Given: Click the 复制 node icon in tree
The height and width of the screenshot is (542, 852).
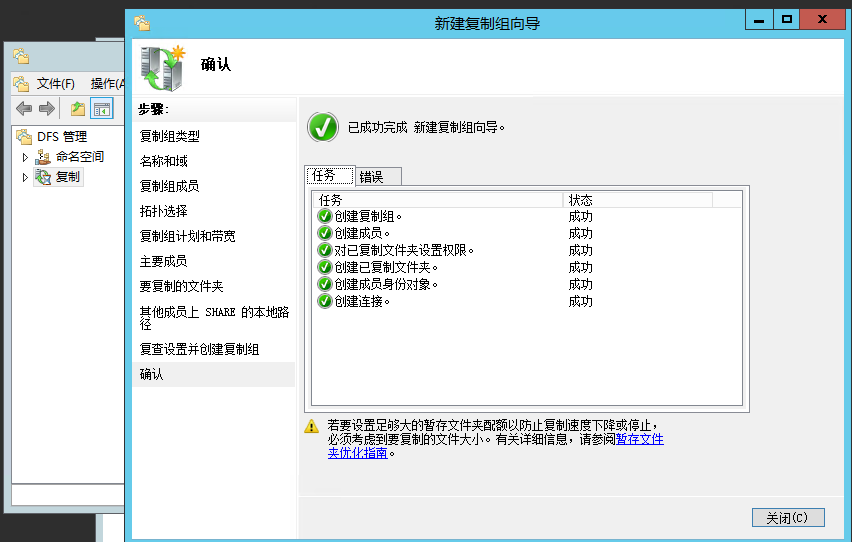Looking at the screenshot, I should (43, 177).
